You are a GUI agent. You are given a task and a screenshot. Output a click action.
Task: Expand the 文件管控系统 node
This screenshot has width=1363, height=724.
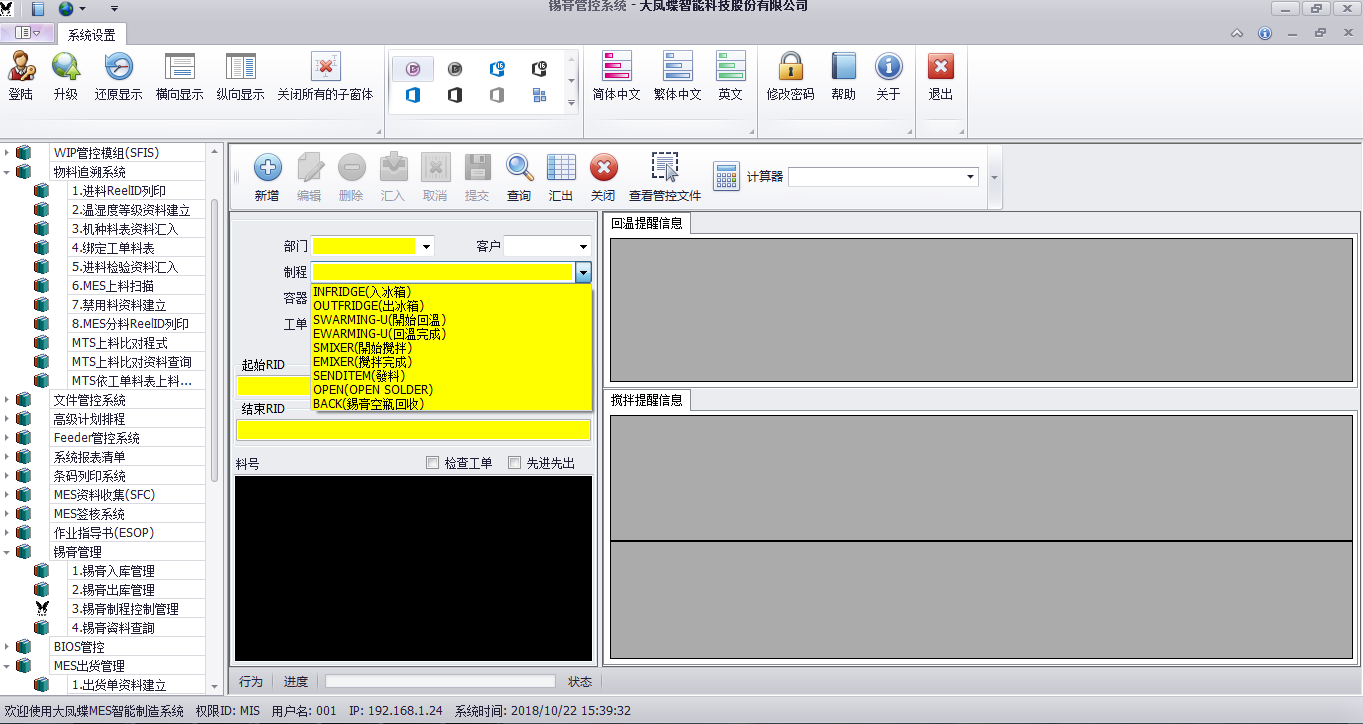[6, 400]
